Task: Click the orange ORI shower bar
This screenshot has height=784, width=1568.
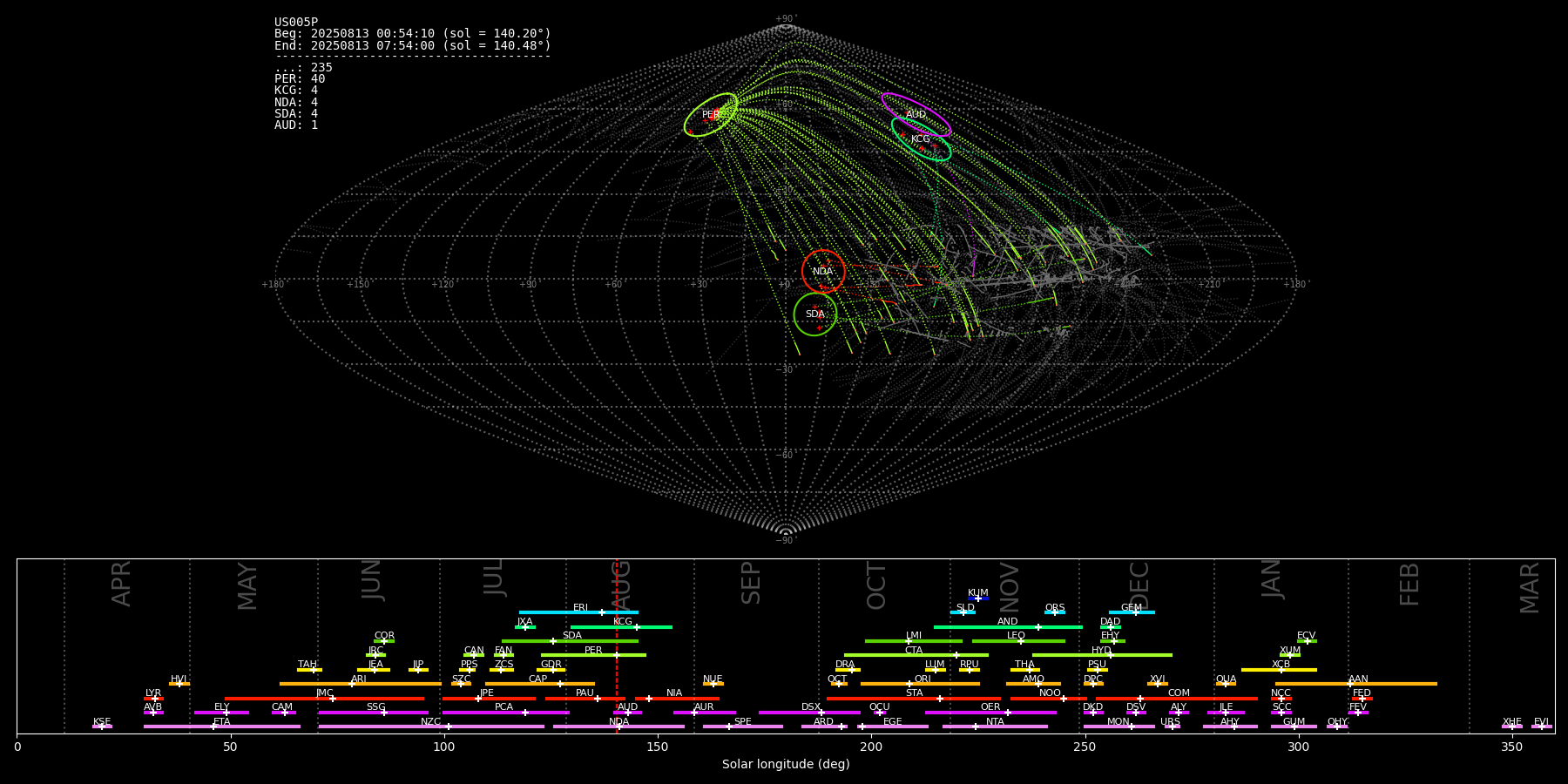Action: pyautogui.click(x=920, y=684)
